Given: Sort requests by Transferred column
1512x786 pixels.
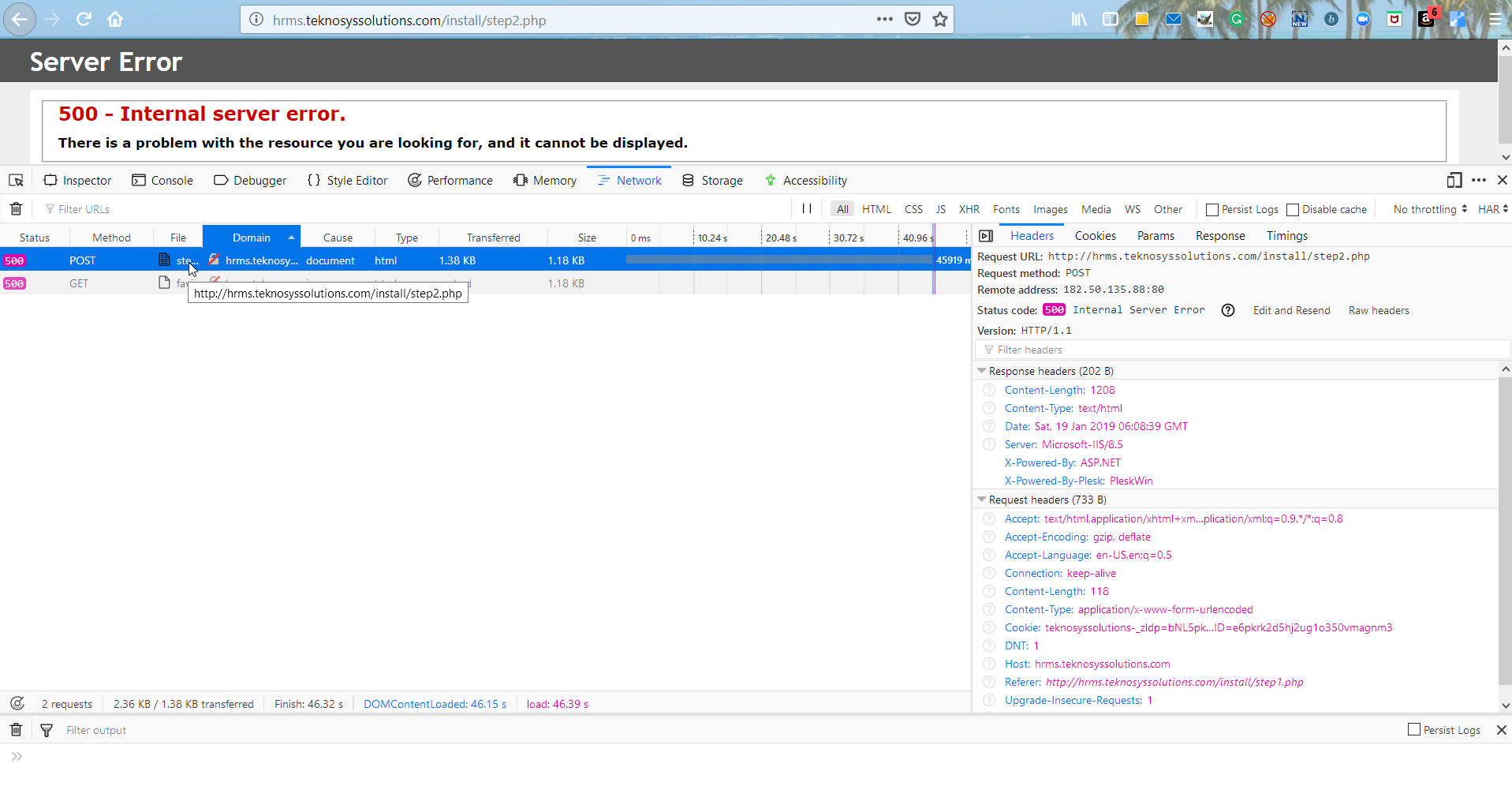Looking at the screenshot, I should tap(493, 238).
